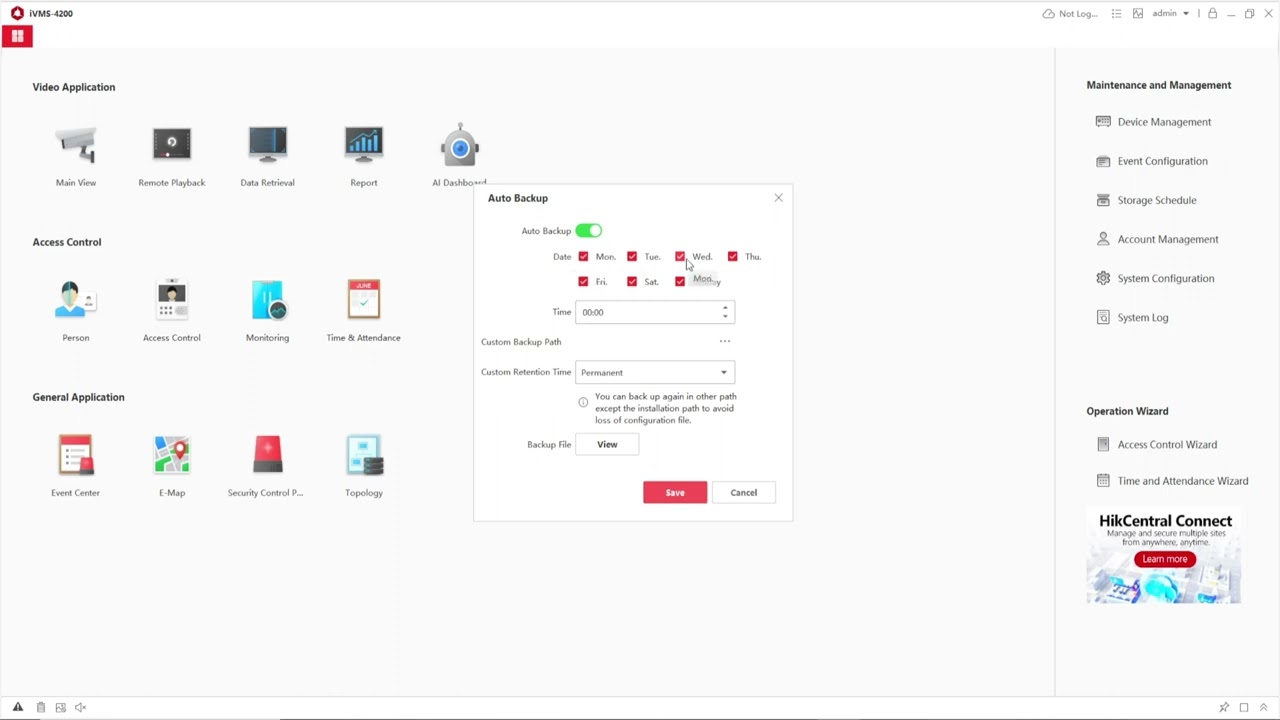Screen dimensions: 1280x720
Task: Lock the client with the padlock icon
Action: coord(1212,14)
